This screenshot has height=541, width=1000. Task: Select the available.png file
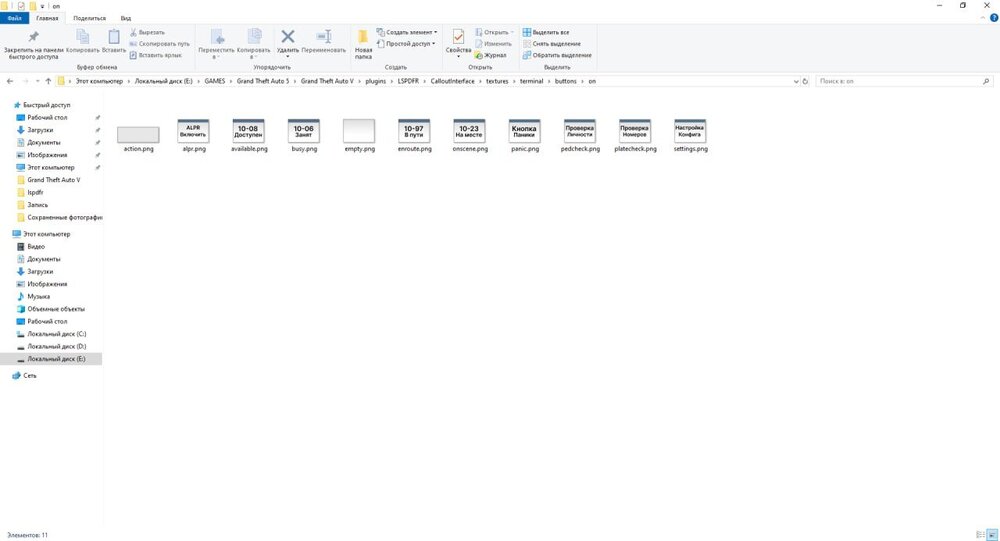click(249, 135)
